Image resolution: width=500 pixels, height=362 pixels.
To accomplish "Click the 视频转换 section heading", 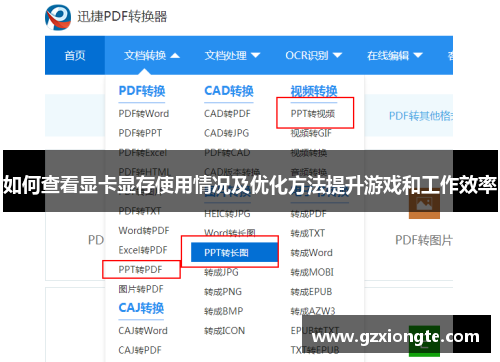I will point(314,91).
